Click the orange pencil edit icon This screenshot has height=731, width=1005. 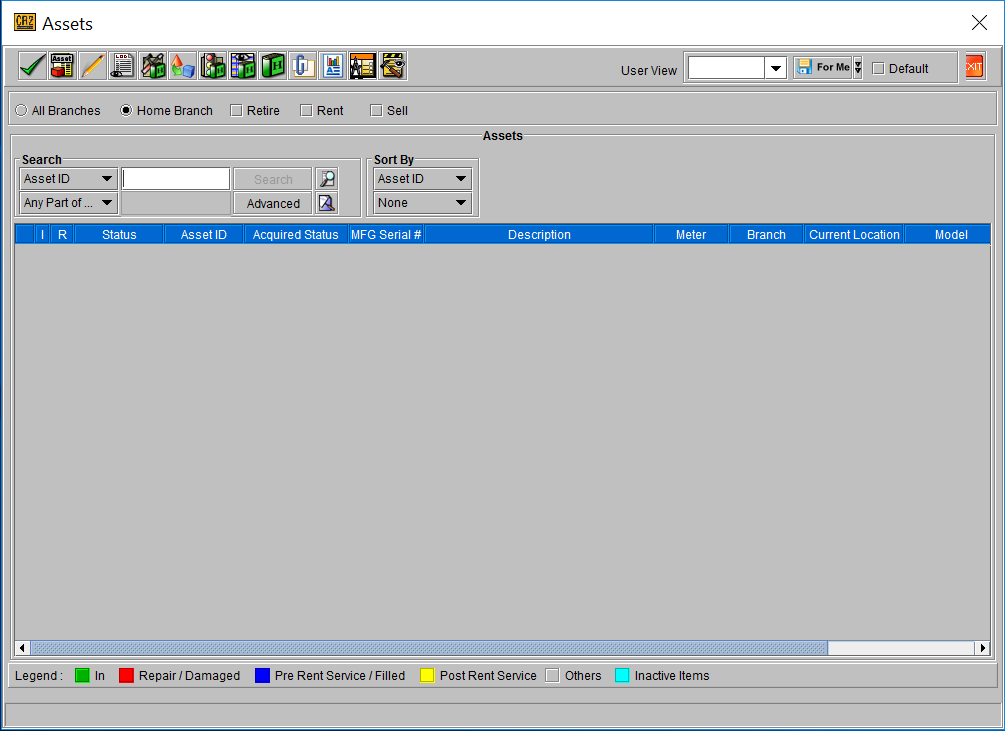(x=92, y=66)
